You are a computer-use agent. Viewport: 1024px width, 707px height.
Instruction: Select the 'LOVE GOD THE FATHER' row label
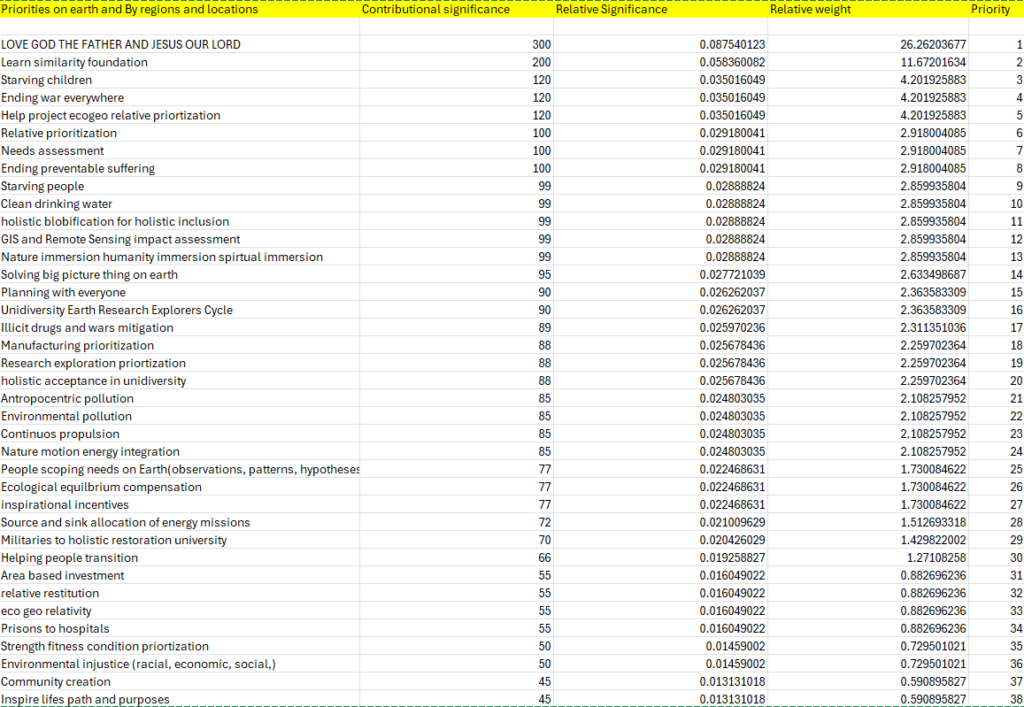coord(121,45)
